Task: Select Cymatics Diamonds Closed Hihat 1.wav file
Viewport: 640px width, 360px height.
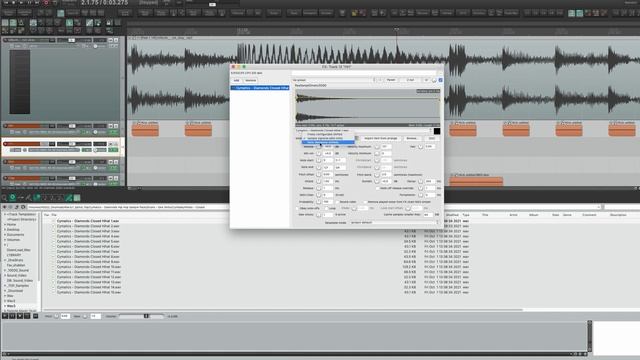Action: 88,221
